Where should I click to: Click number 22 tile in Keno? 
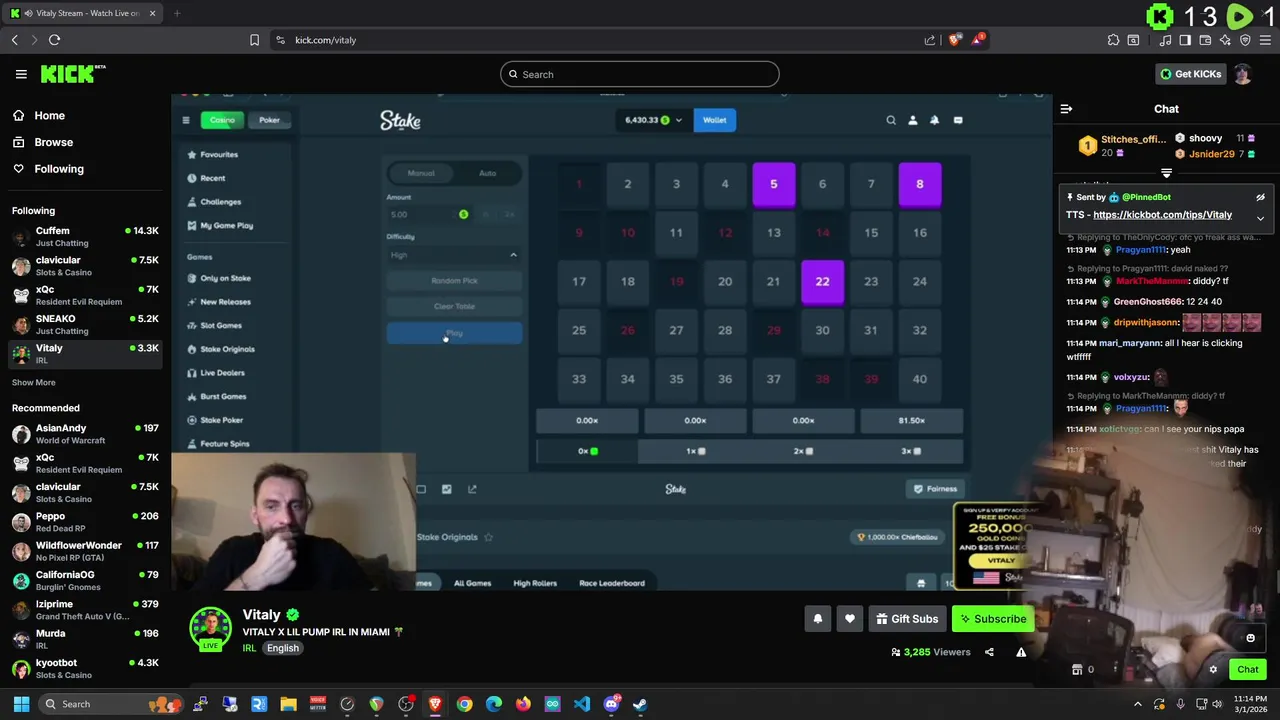point(822,282)
